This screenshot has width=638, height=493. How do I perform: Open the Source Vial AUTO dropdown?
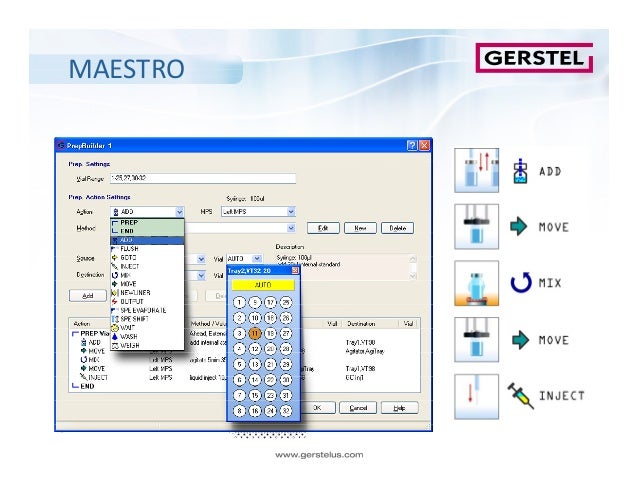coord(244,259)
